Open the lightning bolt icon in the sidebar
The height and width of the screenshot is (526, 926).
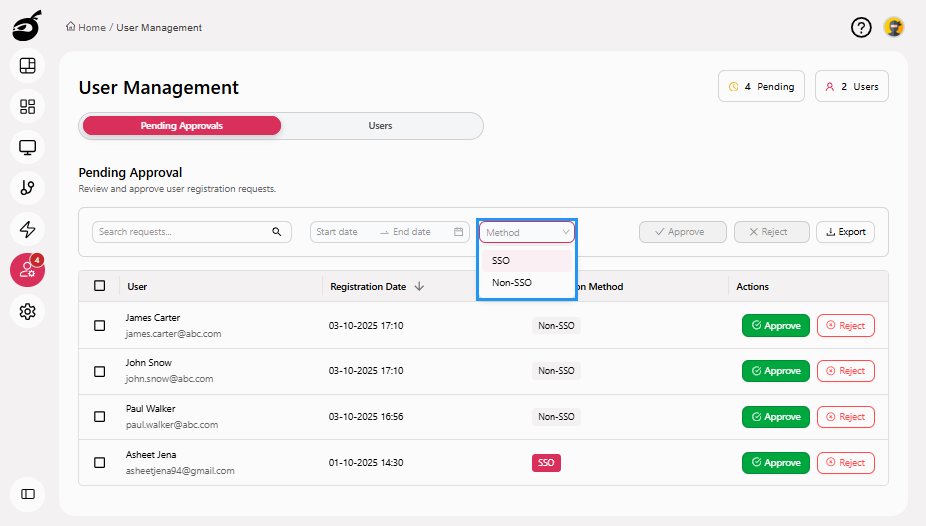(x=28, y=229)
